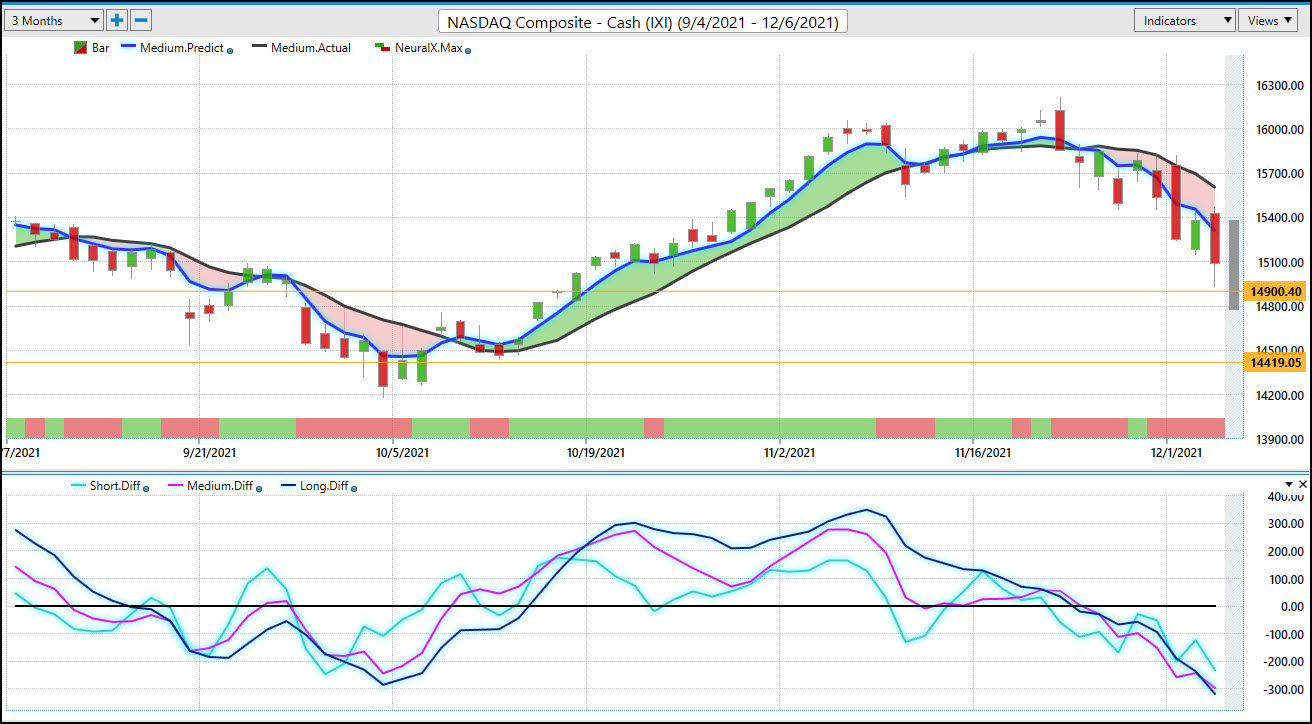1312x724 pixels.
Task: Click the 11/2/2021 date axis label
Action: coord(790,453)
